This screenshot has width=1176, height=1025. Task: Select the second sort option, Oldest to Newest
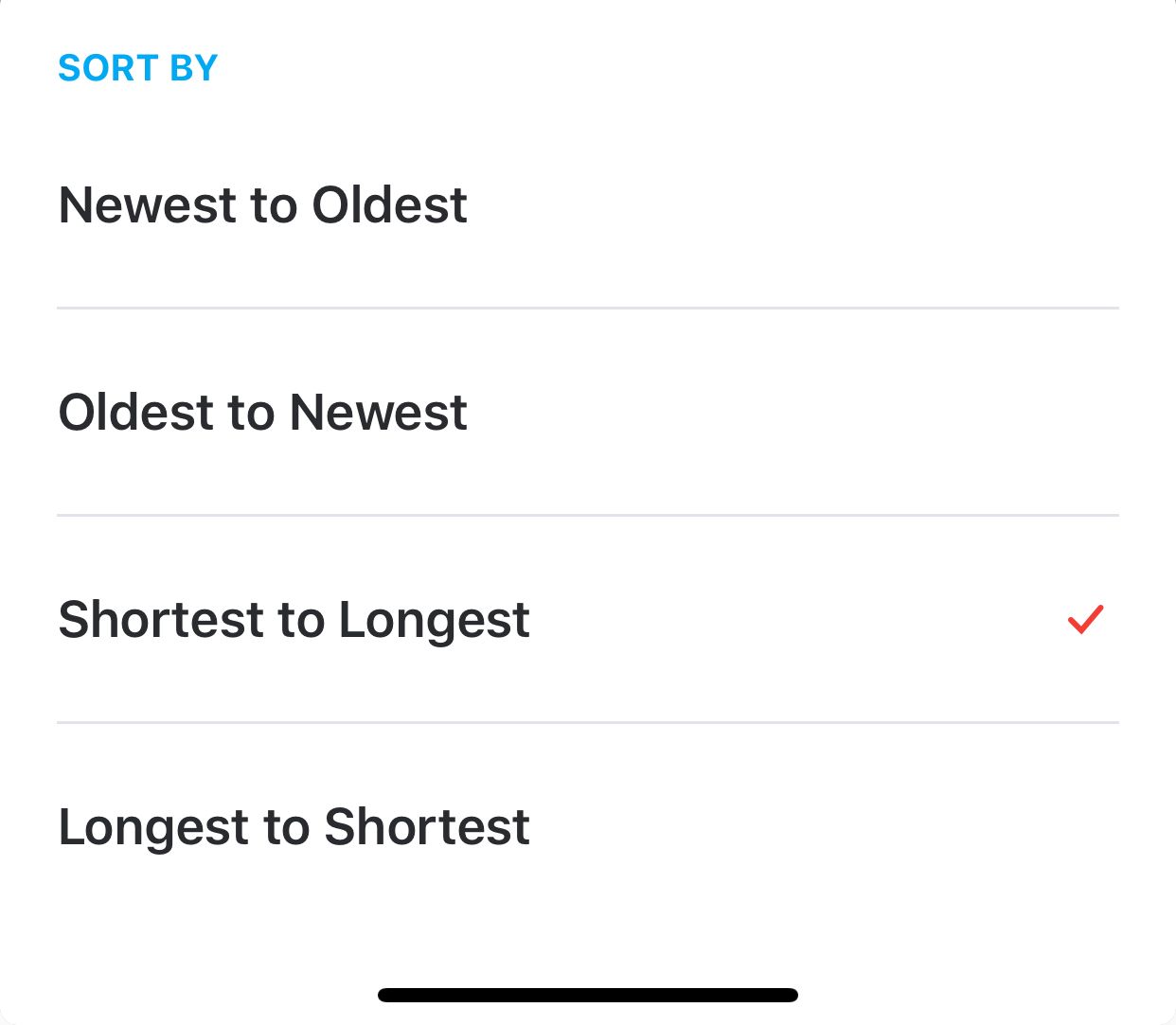263,412
